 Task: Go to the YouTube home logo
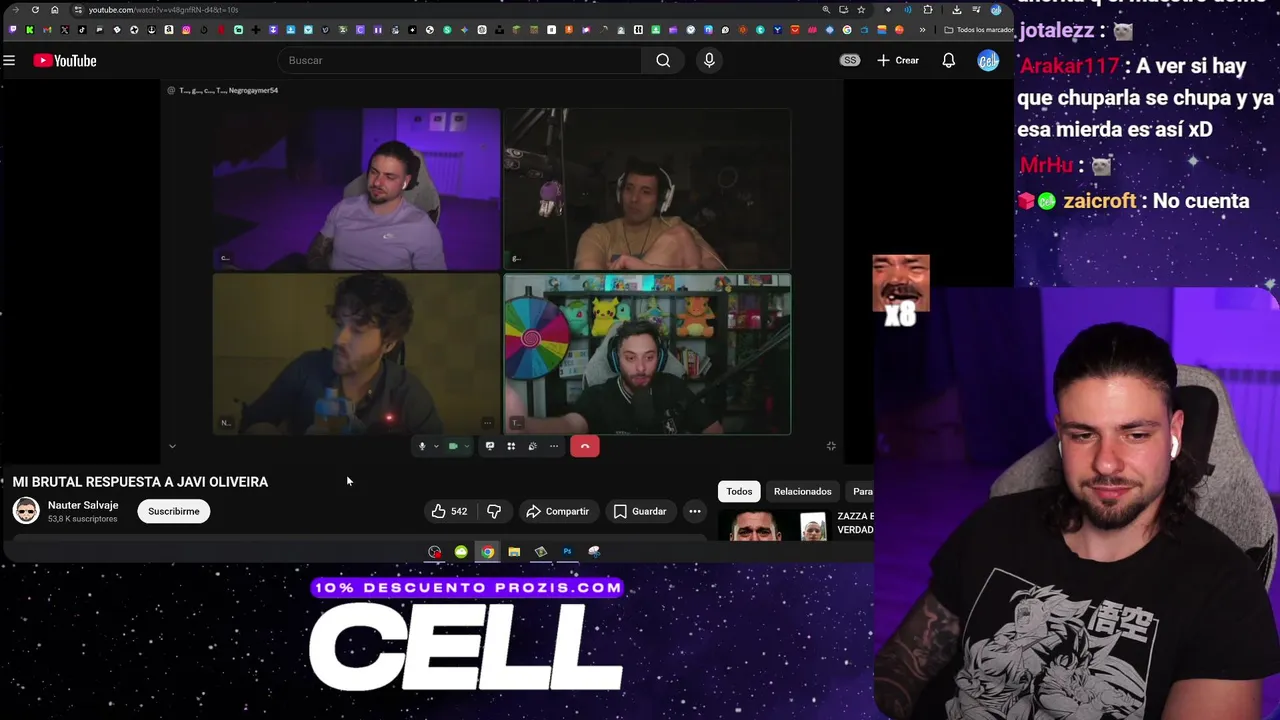click(65, 61)
